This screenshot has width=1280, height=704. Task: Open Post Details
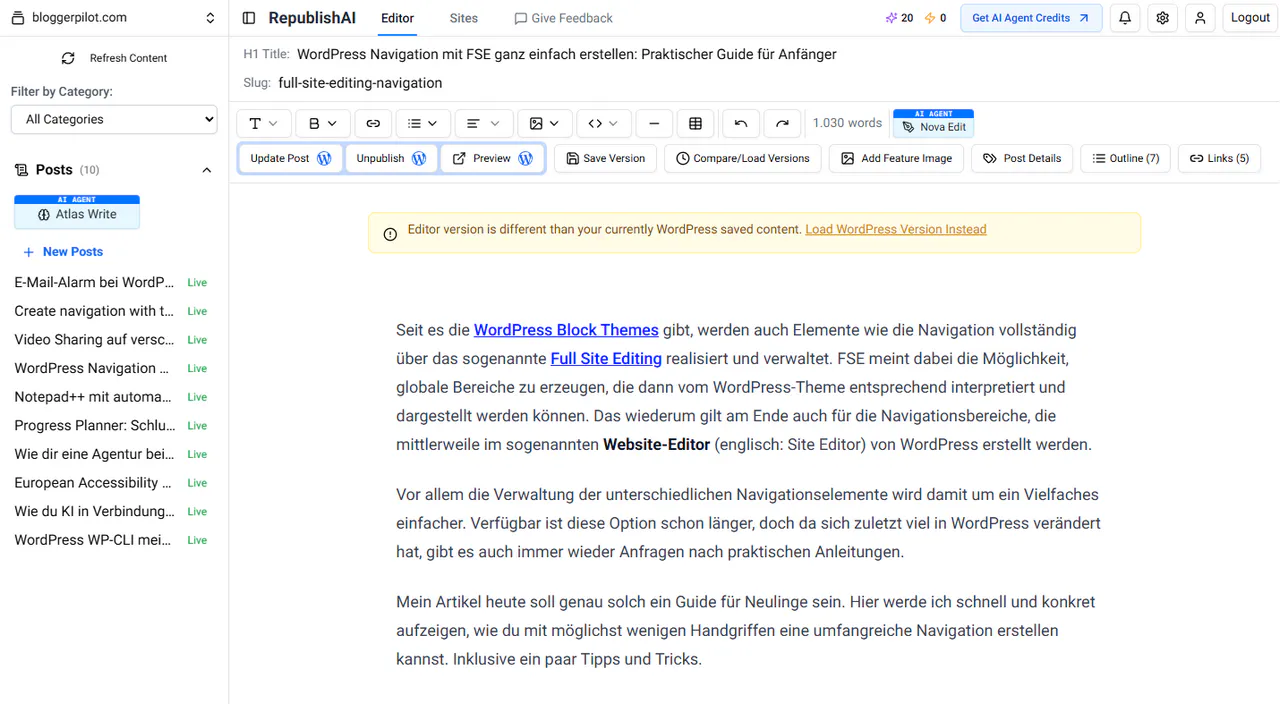coord(1022,158)
